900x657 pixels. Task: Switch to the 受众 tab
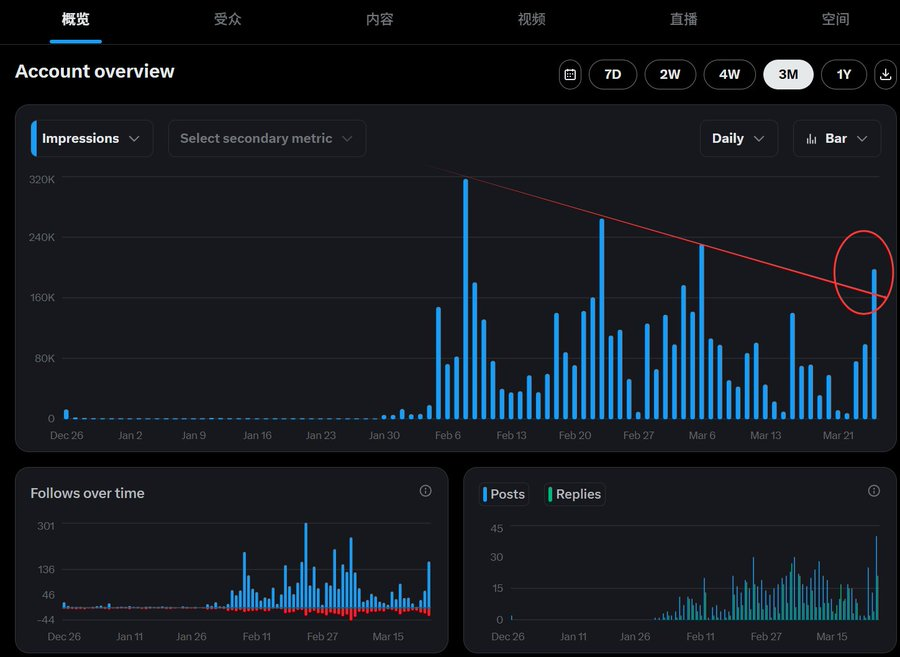(228, 20)
